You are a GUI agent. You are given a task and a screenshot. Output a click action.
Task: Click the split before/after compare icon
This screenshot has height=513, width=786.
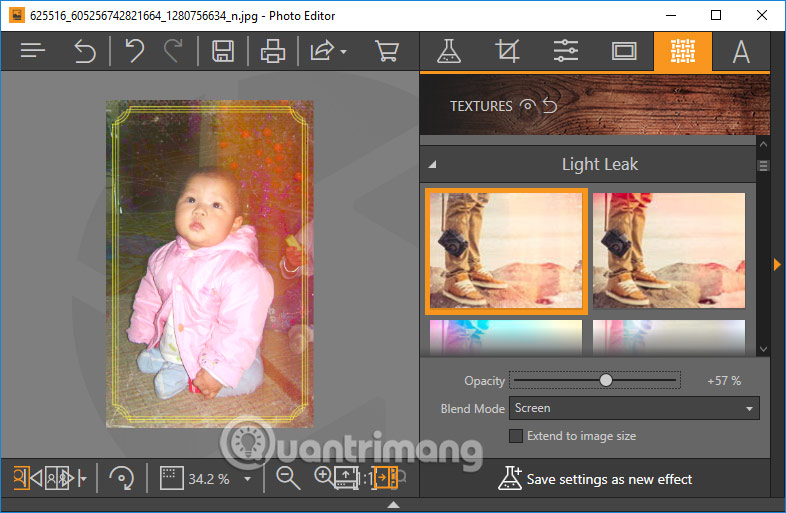(x=59, y=478)
